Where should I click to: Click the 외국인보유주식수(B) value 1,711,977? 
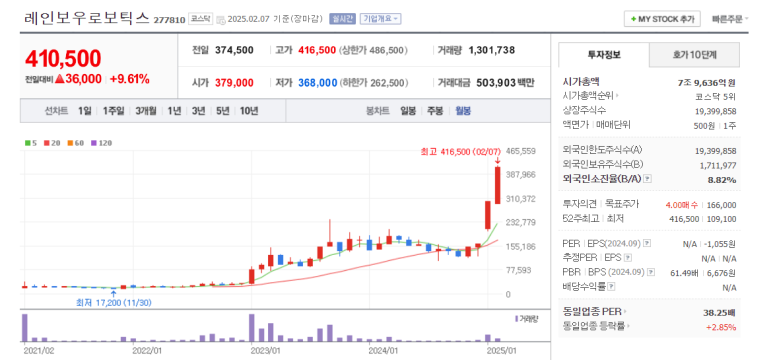[718, 165]
